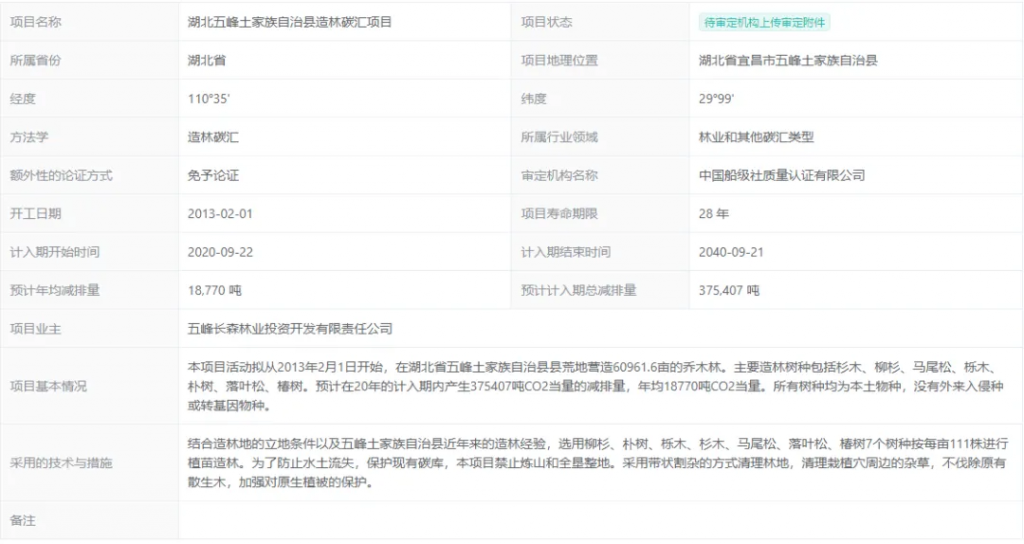Screen dimensions: 1024x544
Task: Click the 免予论证 additionality value
Action: click(213, 175)
